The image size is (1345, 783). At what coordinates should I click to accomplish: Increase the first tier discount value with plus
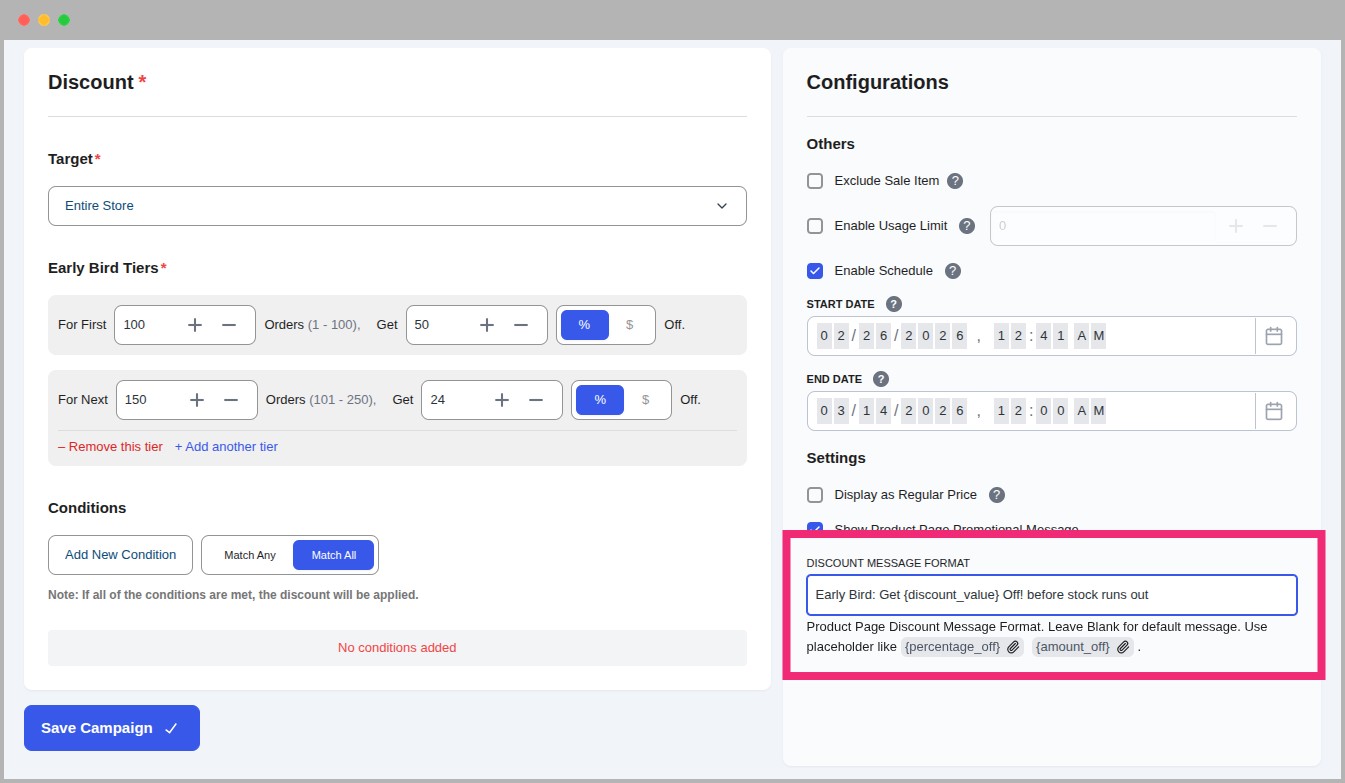click(487, 324)
